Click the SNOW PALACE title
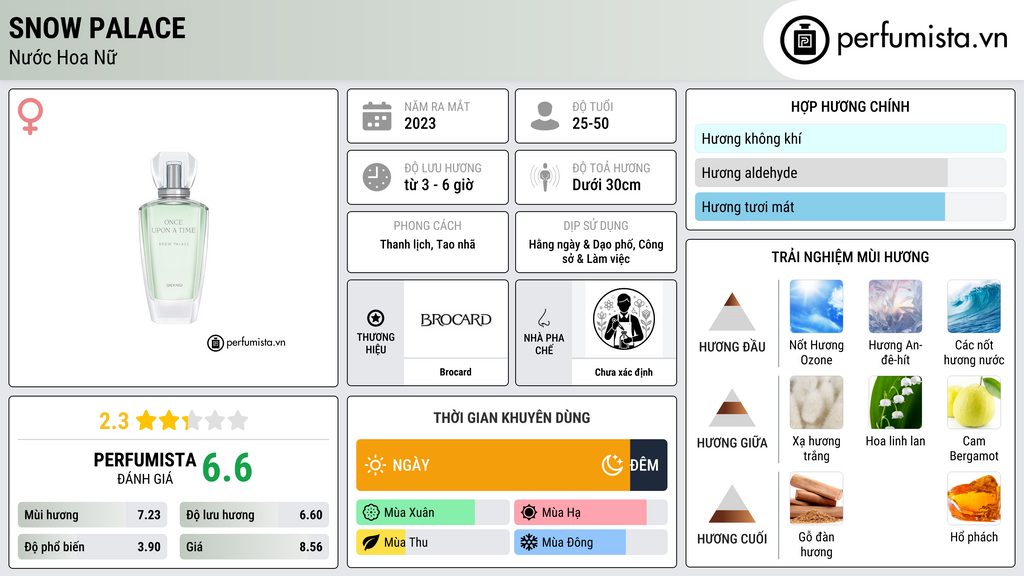 [x=97, y=28]
